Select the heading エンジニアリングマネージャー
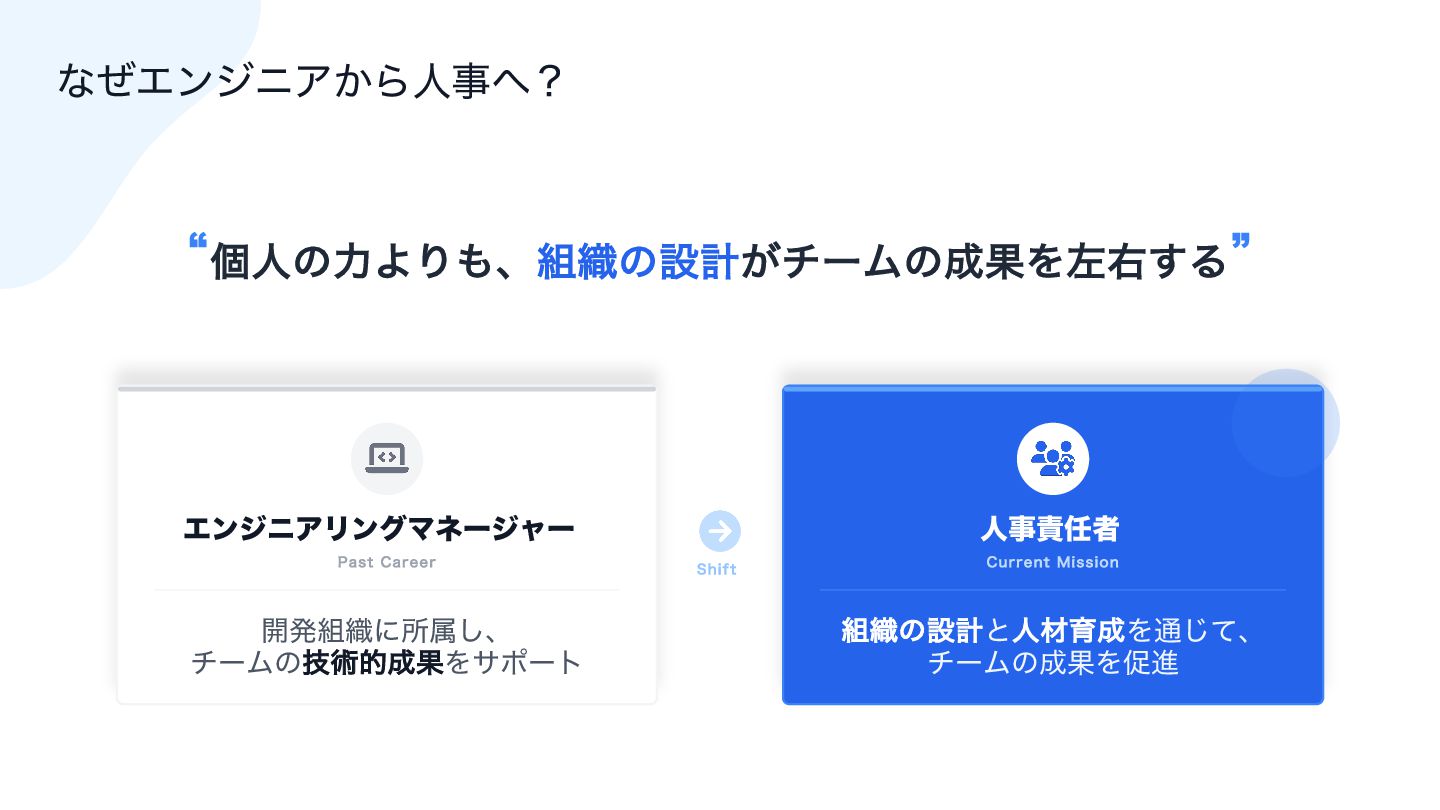The image size is (1440, 810). pyautogui.click(x=379, y=528)
